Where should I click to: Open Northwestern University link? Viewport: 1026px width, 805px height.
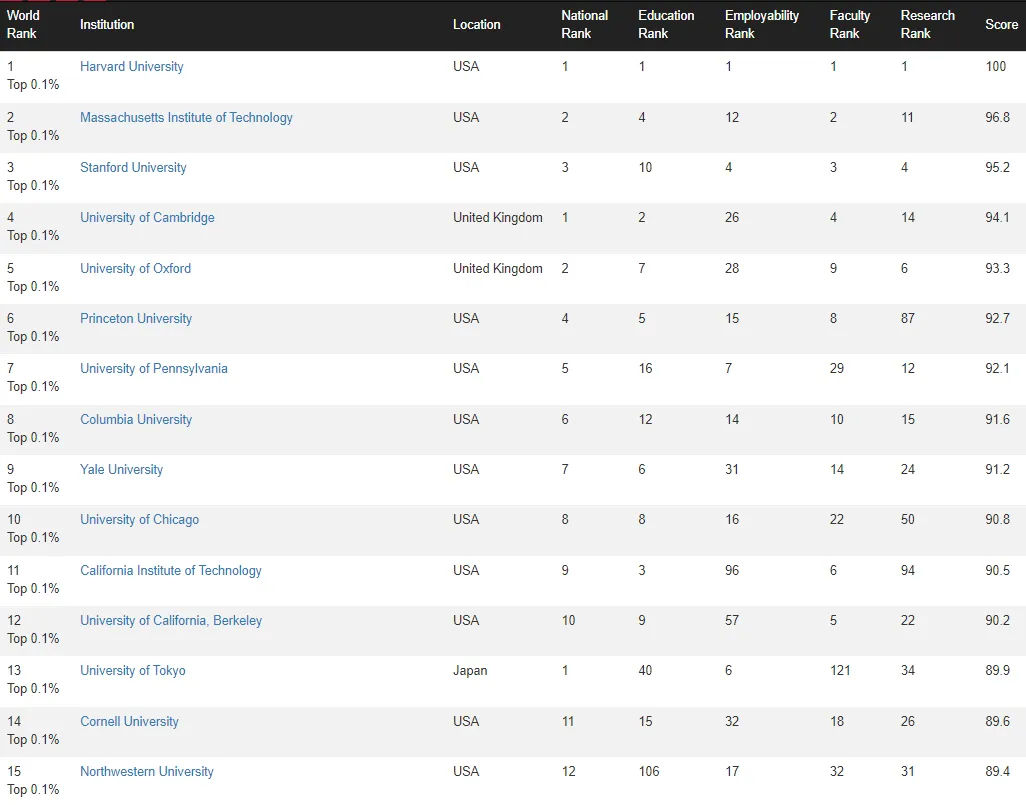(x=147, y=772)
